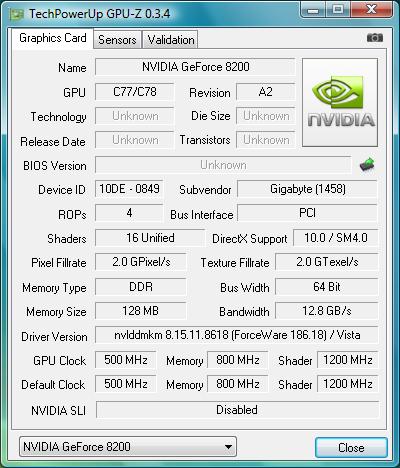Click the Bus Interface value PCI
Viewport: 400px width, 468px height.
tap(307, 213)
